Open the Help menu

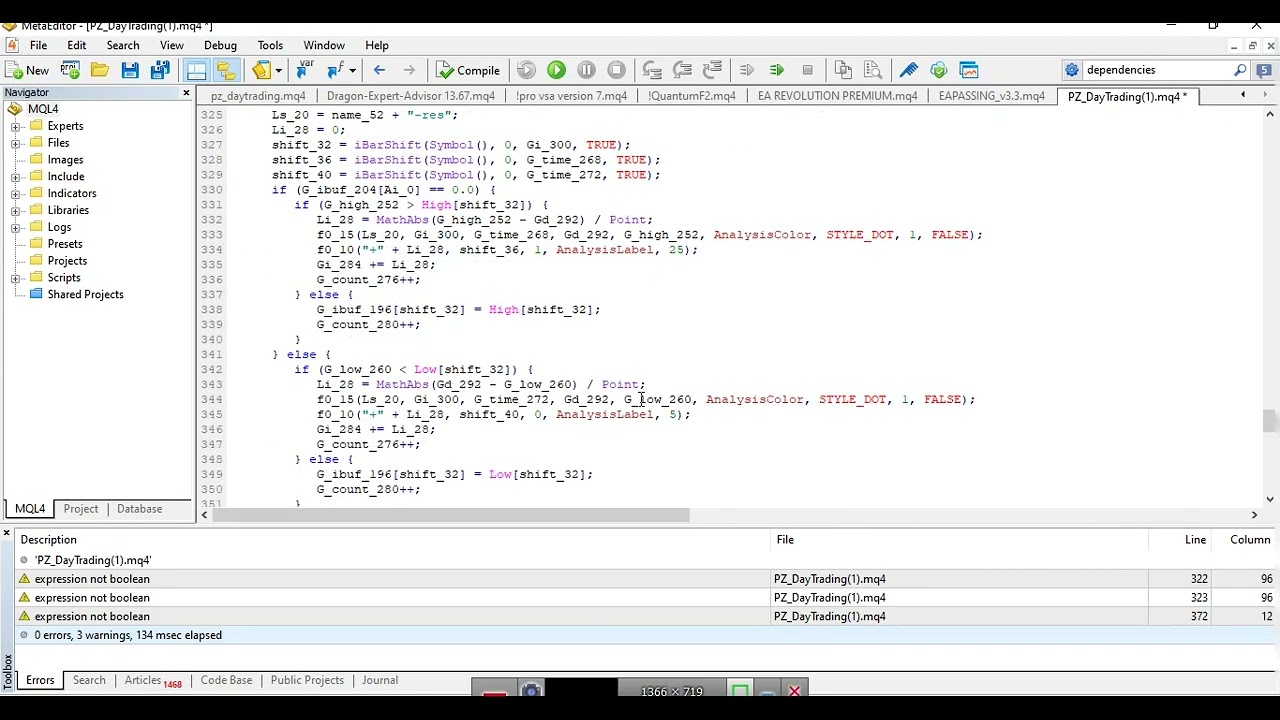377,45
